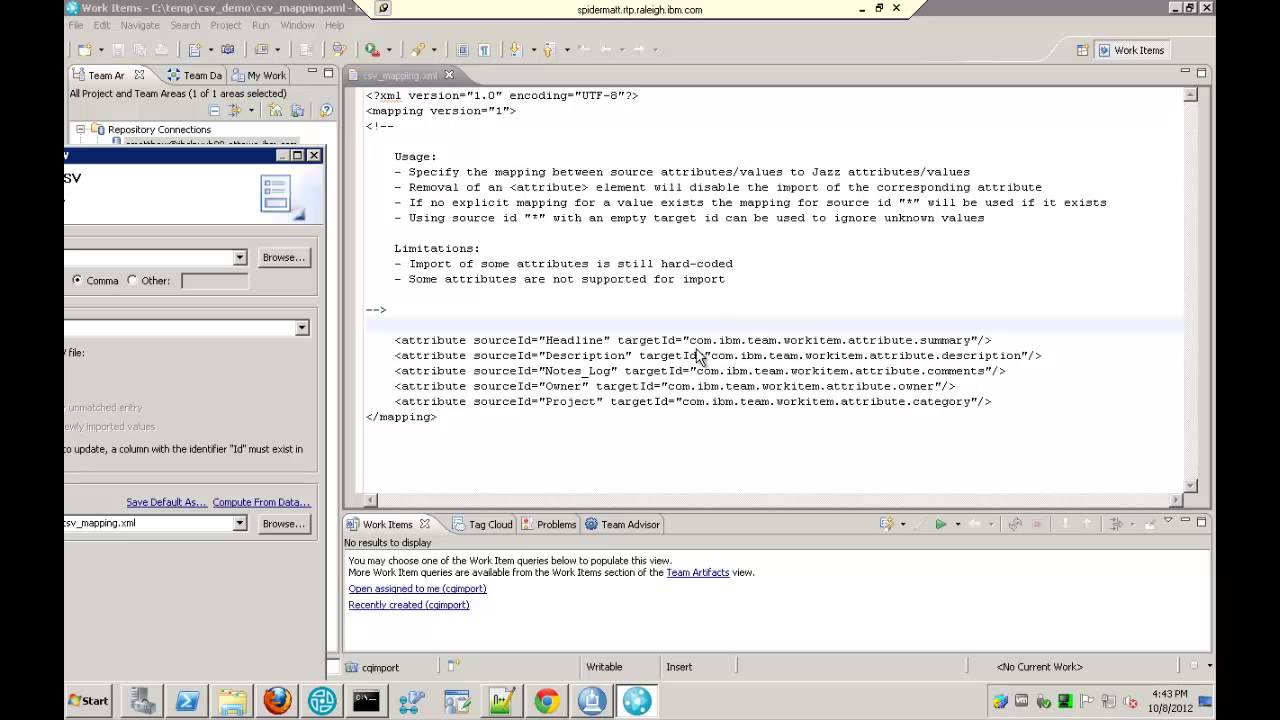Viewport: 1280px width, 720px height.
Task: Open the csv_mapping.xml mapping file combo dropdown
Action: (239, 523)
